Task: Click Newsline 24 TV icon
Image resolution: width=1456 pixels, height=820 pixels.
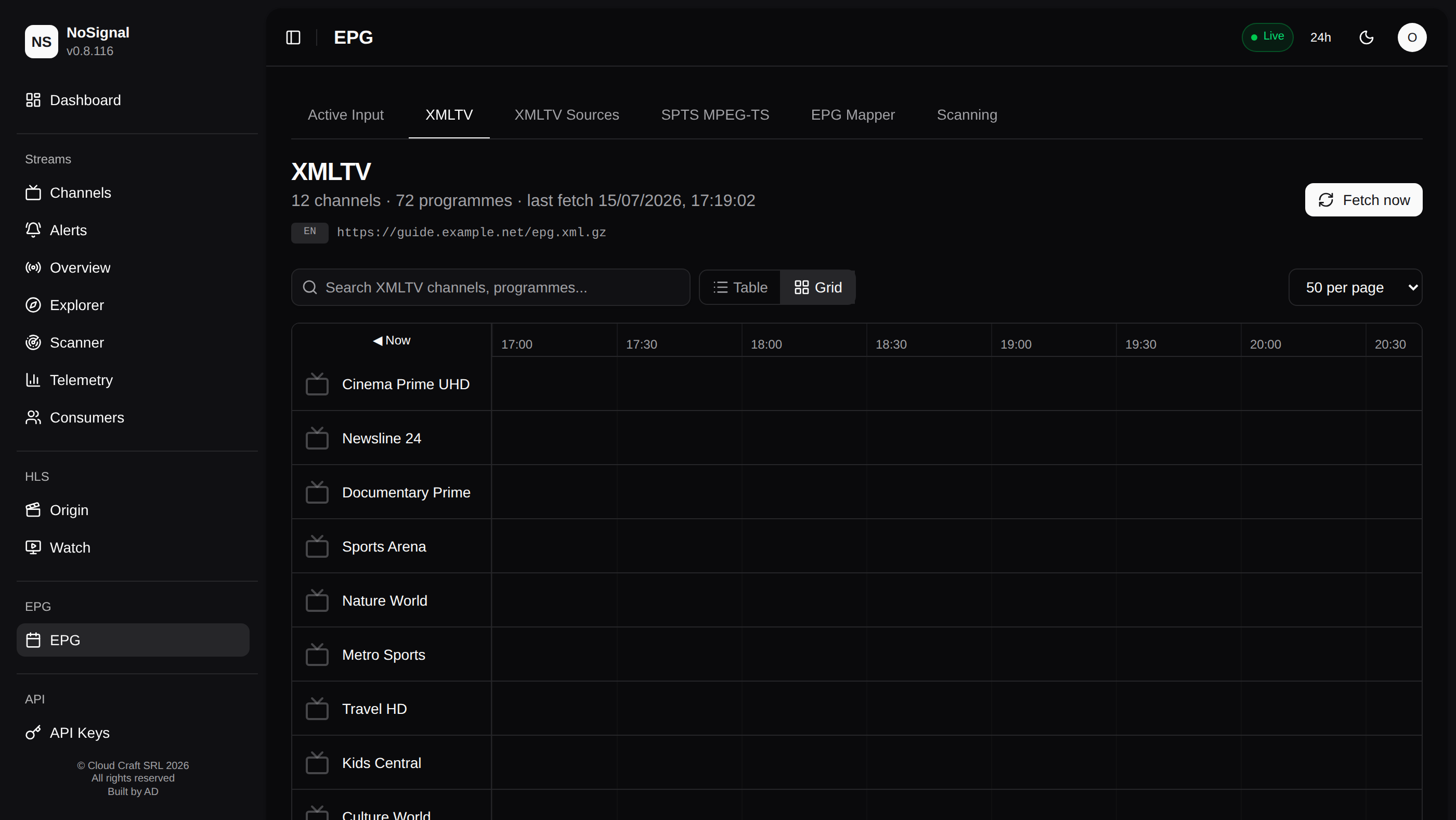Action: tap(317, 438)
